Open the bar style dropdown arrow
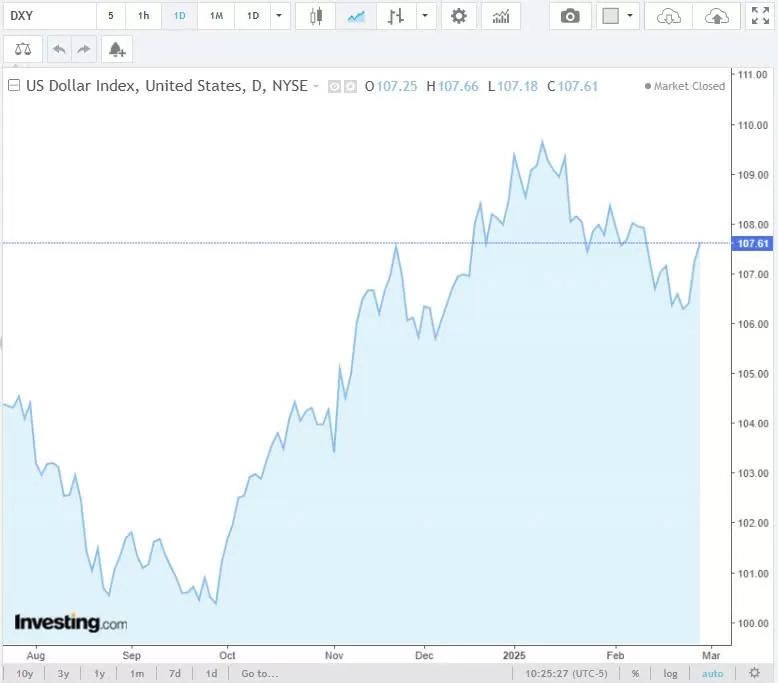The height and width of the screenshot is (683, 778). 426,16
